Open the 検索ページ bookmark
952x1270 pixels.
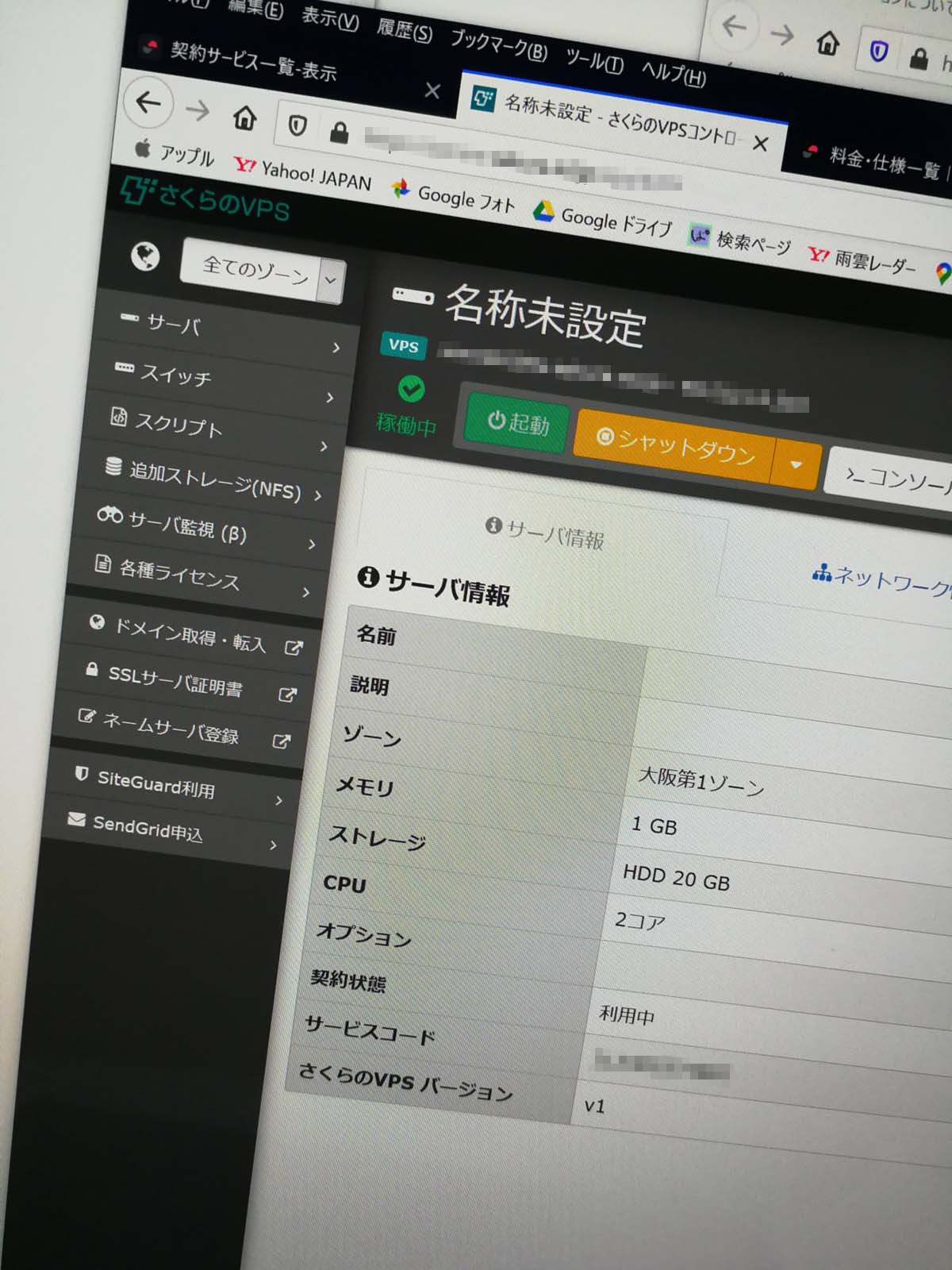(x=740, y=241)
